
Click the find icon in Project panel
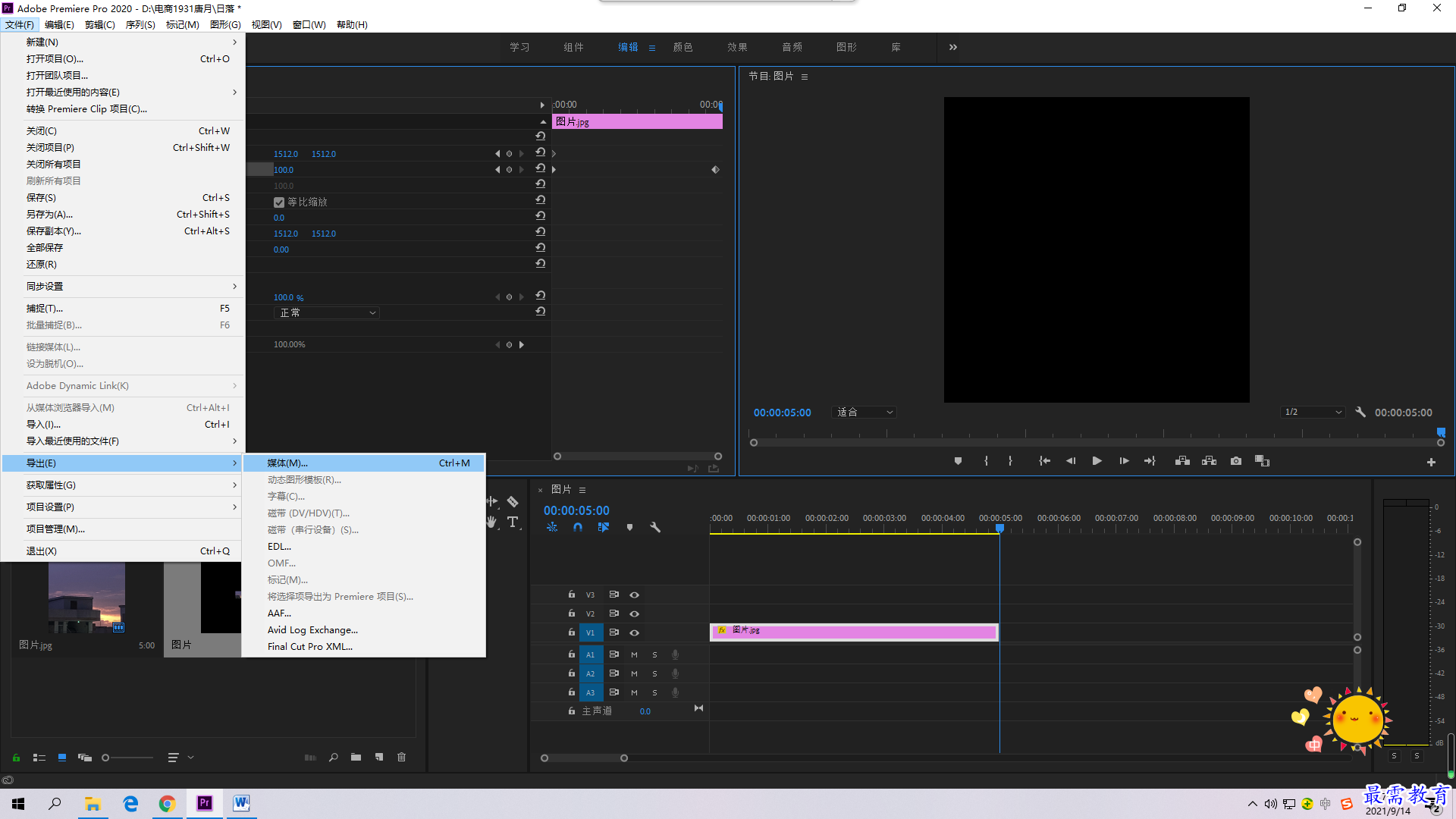click(x=333, y=757)
